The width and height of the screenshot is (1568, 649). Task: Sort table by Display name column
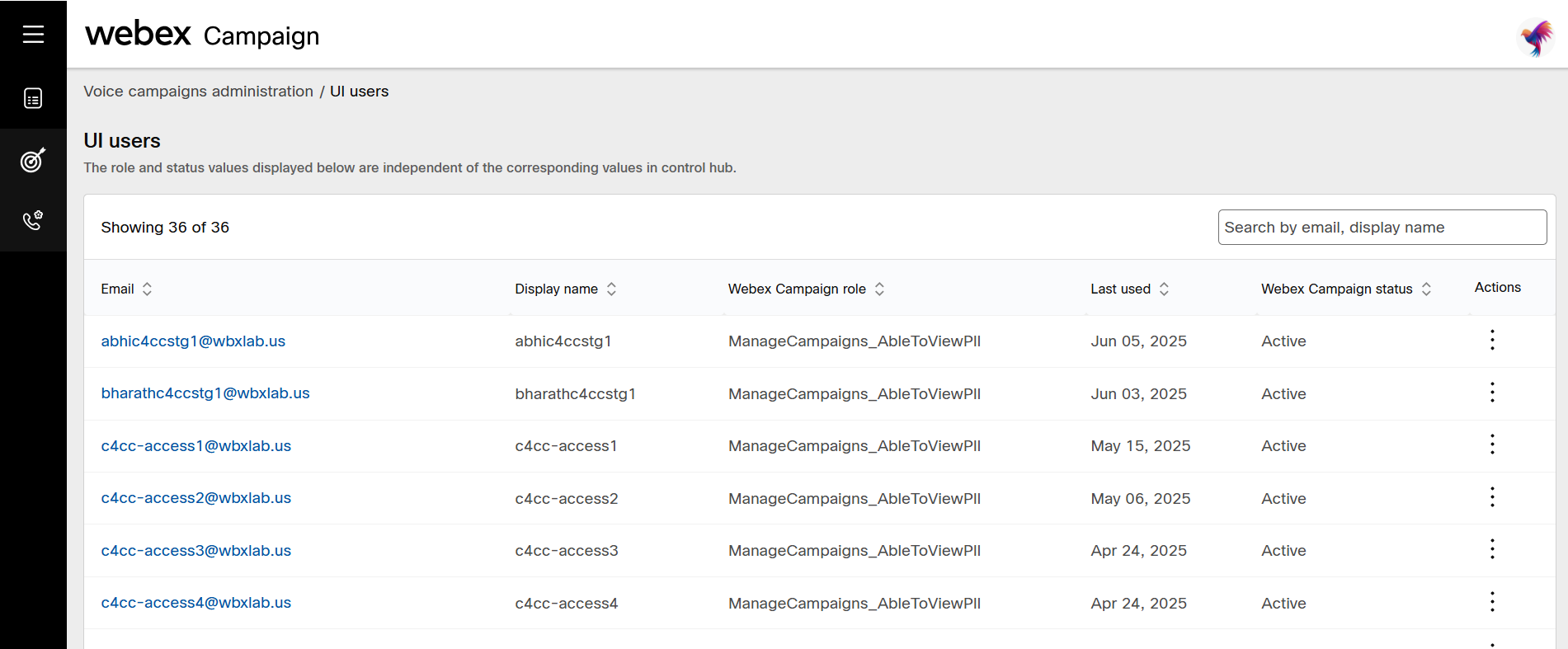point(611,289)
